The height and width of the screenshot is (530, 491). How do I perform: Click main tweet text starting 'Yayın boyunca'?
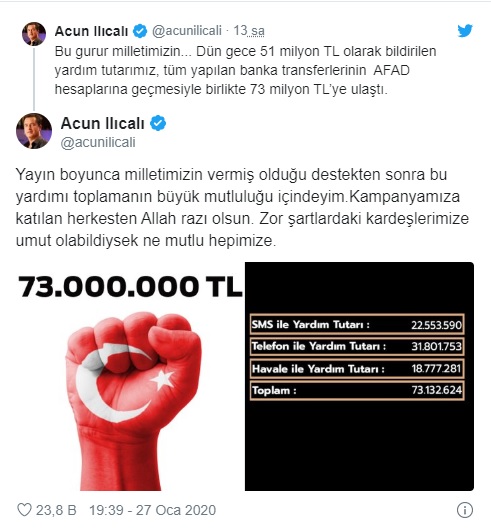pos(242,208)
